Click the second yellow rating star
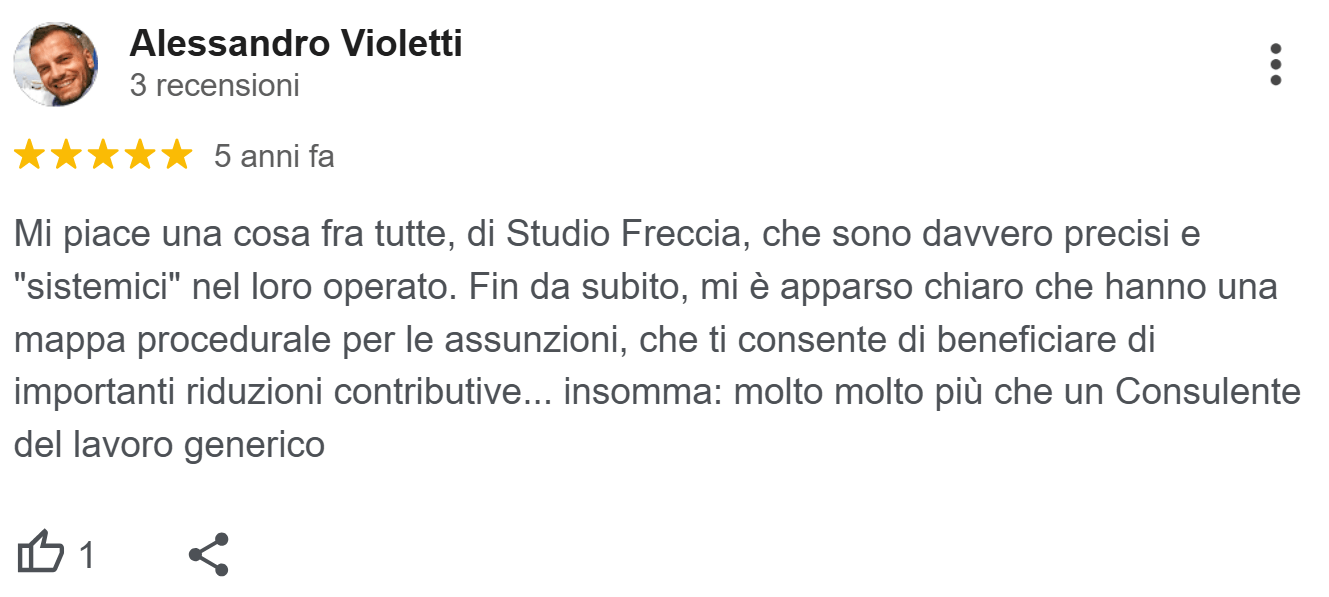Image resolution: width=1329 pixels, height=597 pixels. 66,156
